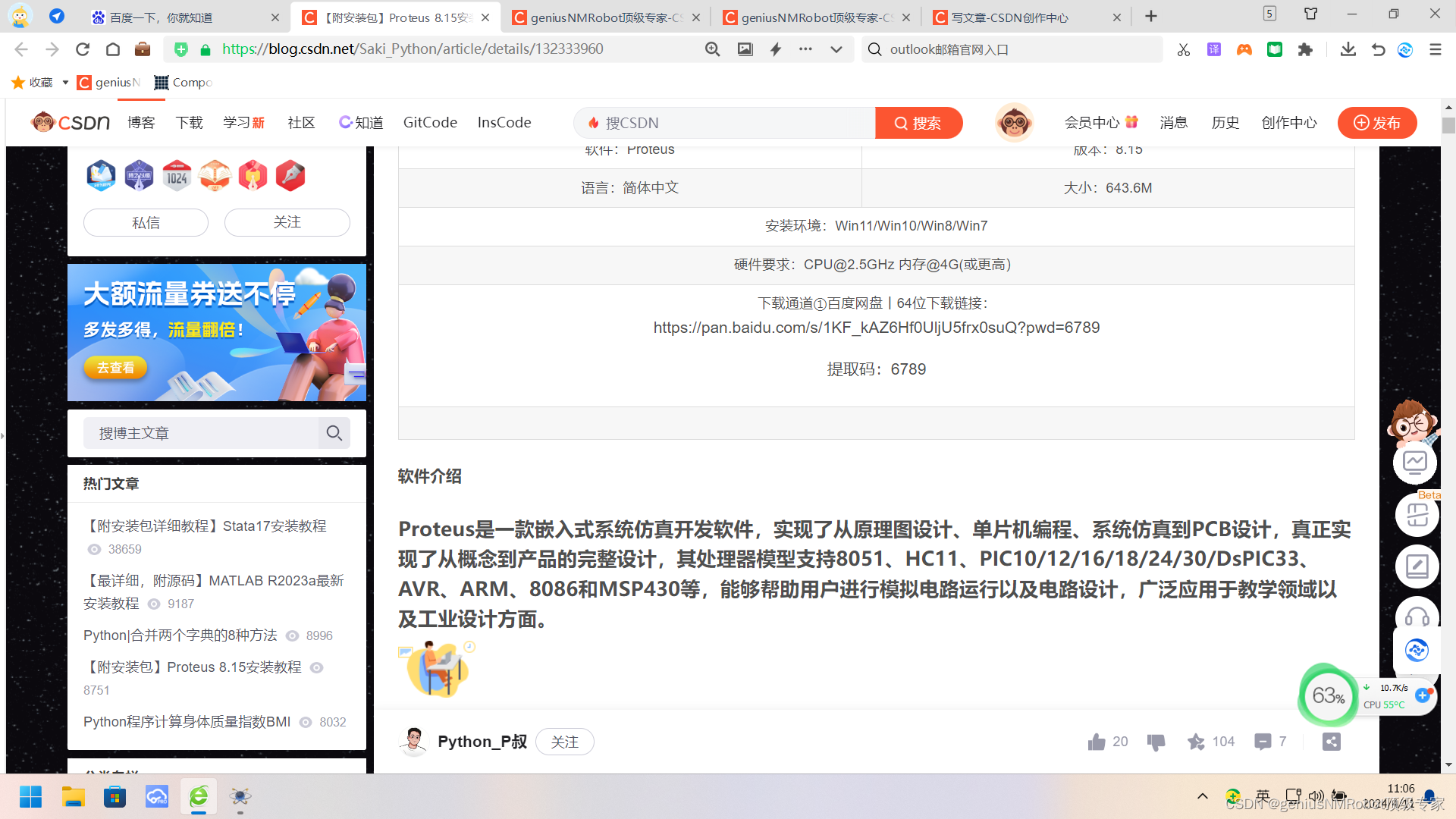Click the browser screenshot scissors icon

click(x=1183, y=50)
